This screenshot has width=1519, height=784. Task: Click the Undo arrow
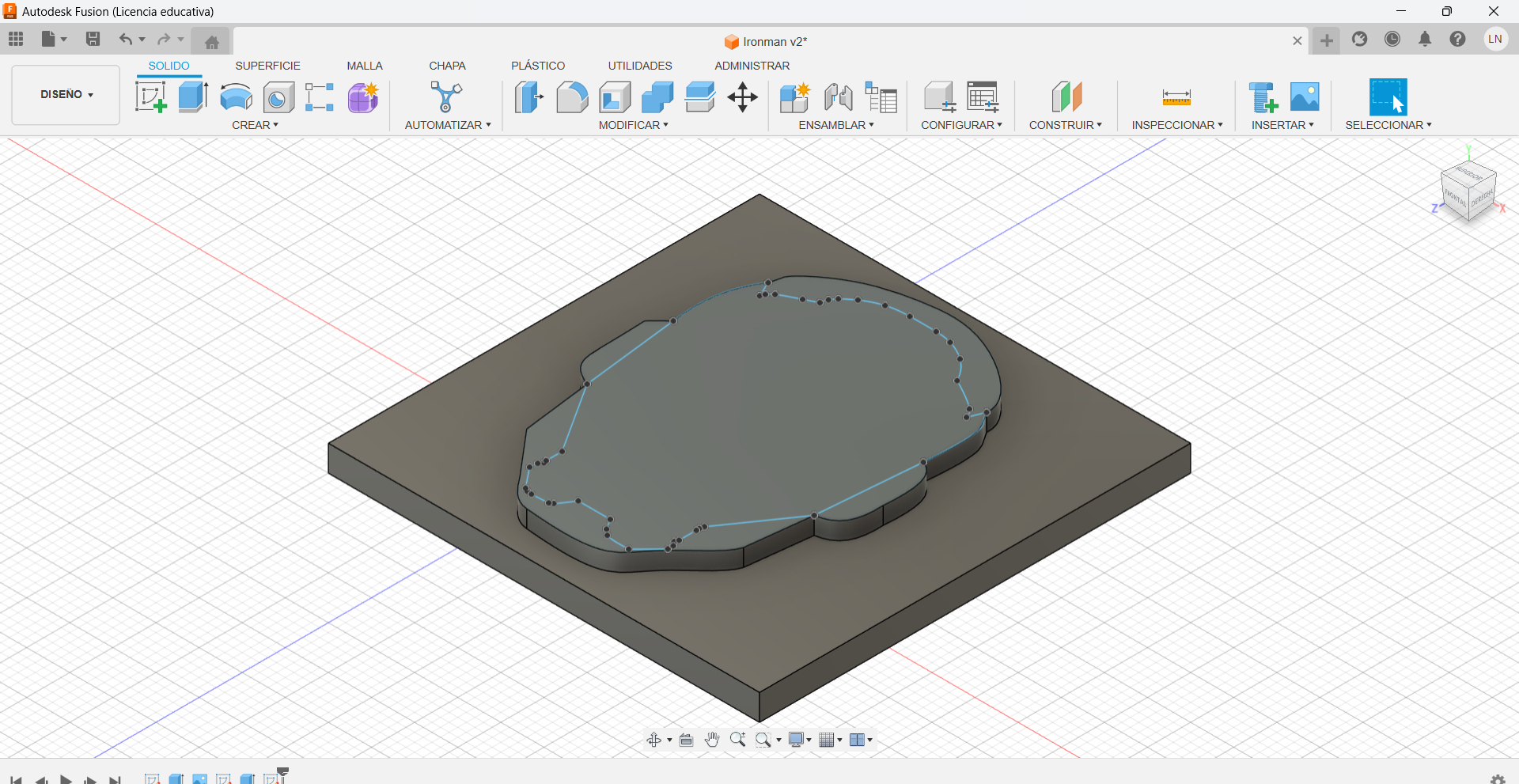(125, 39)
